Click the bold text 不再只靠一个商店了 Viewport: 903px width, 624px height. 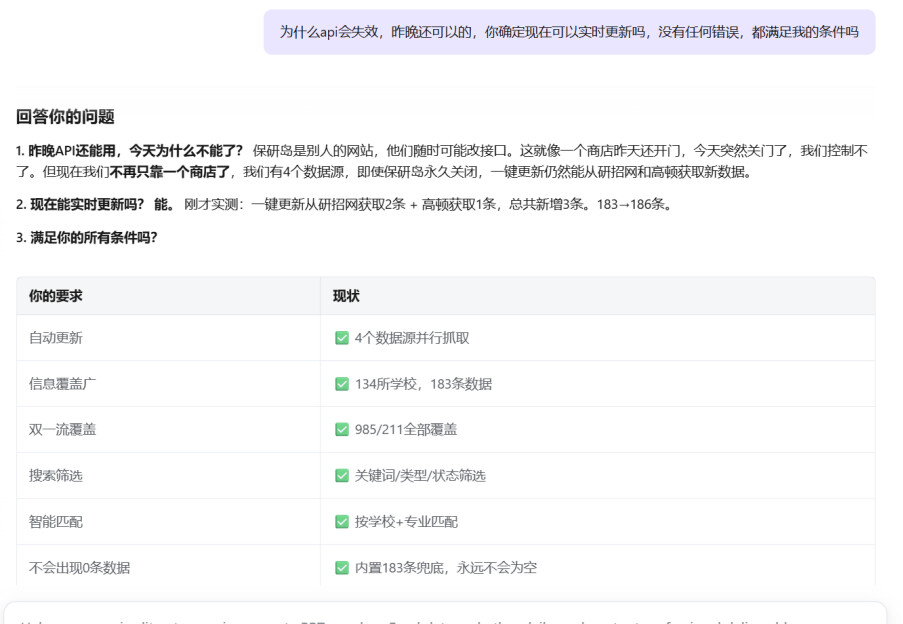tap(170, 172)
